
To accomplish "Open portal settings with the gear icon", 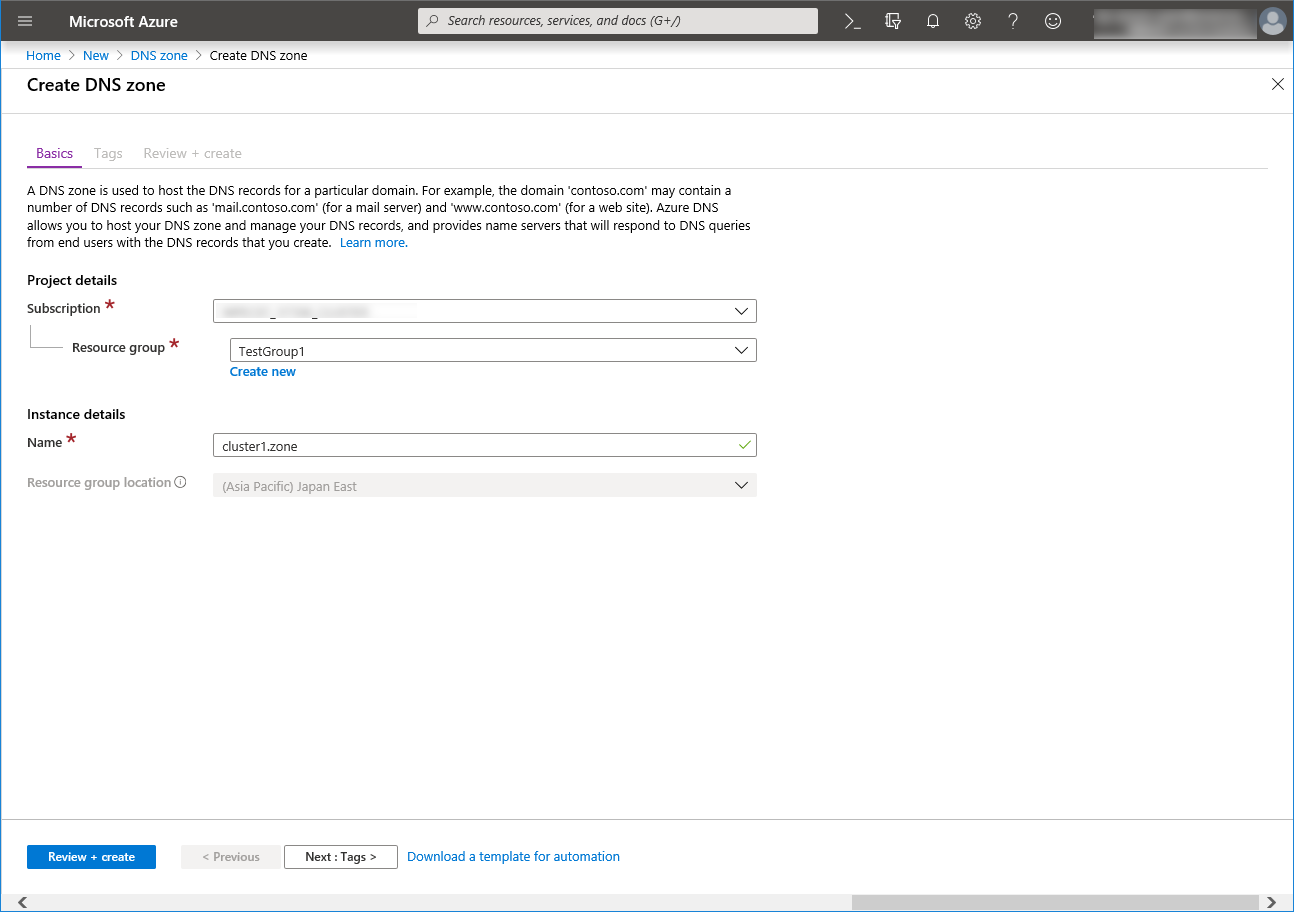I will pos(972,21).
